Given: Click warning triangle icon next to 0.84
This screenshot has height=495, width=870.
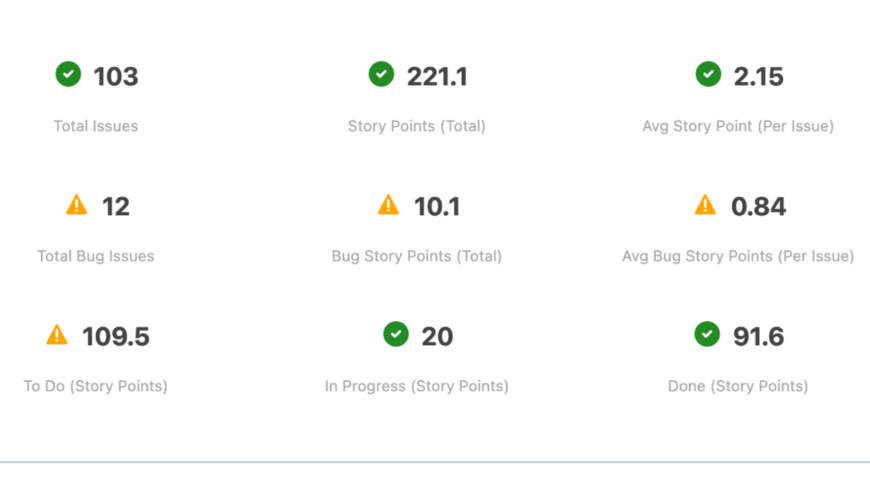Looking at the screenshot, I should (705, 205).
